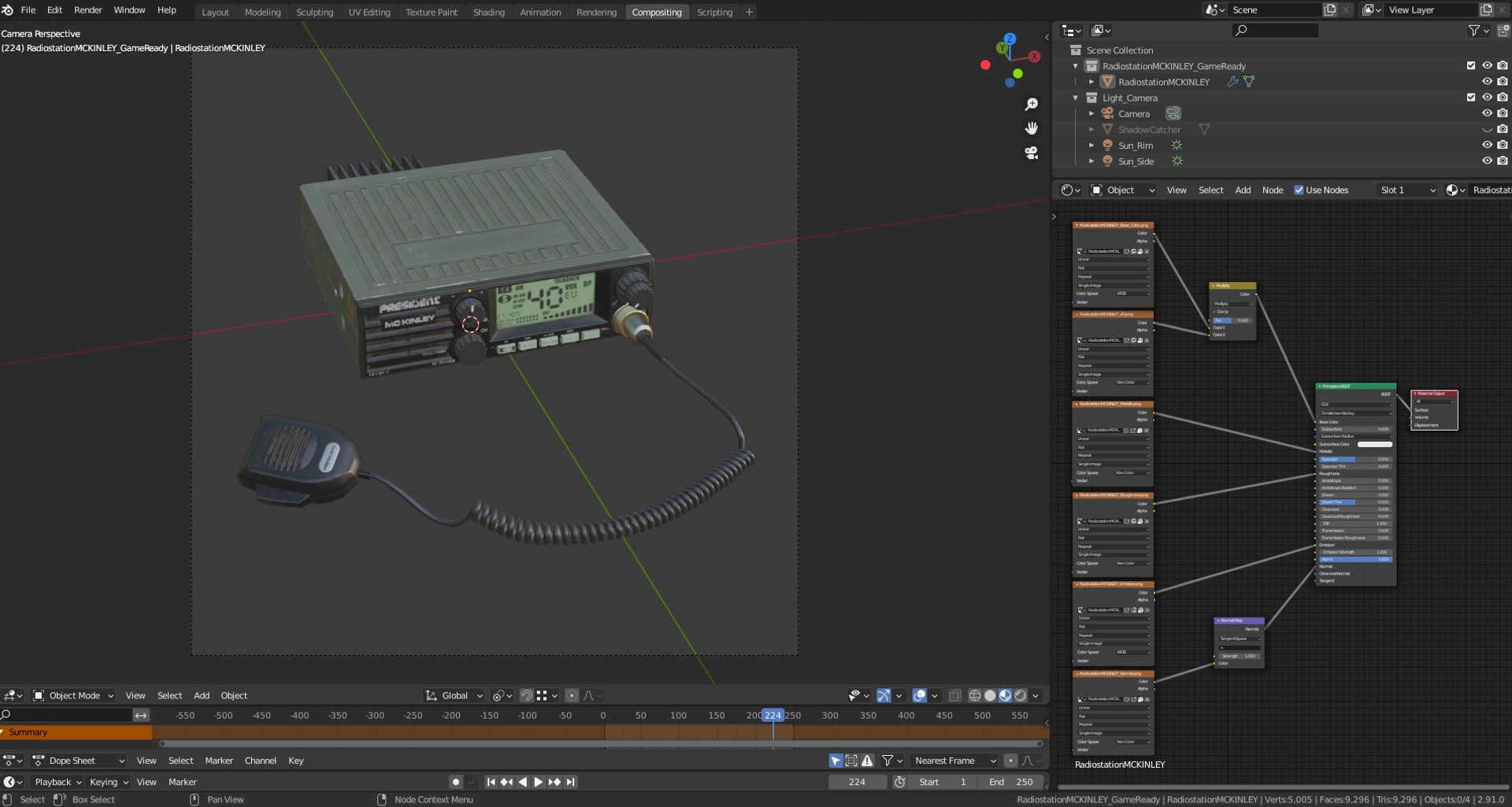
Task: Open the Render menu
Action: click(88, 10)
